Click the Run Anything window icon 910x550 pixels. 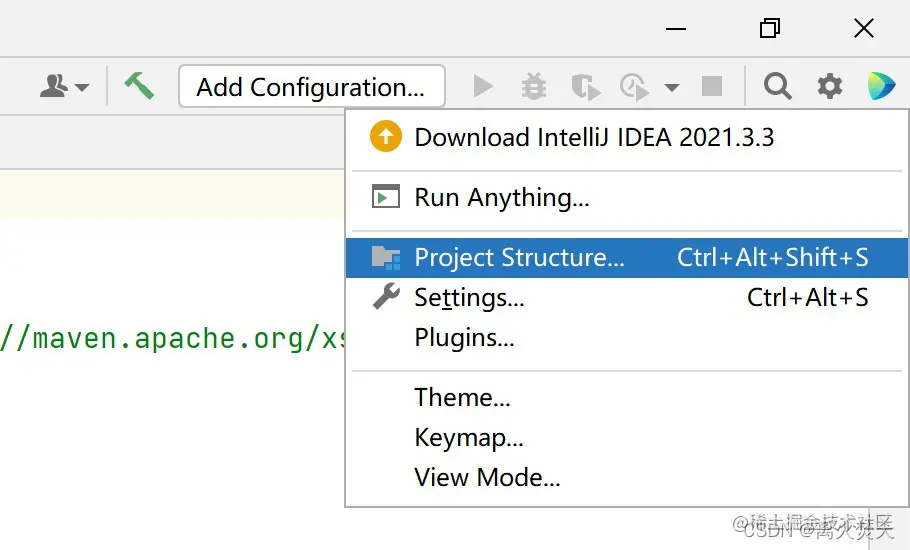(x=385, y=196)
